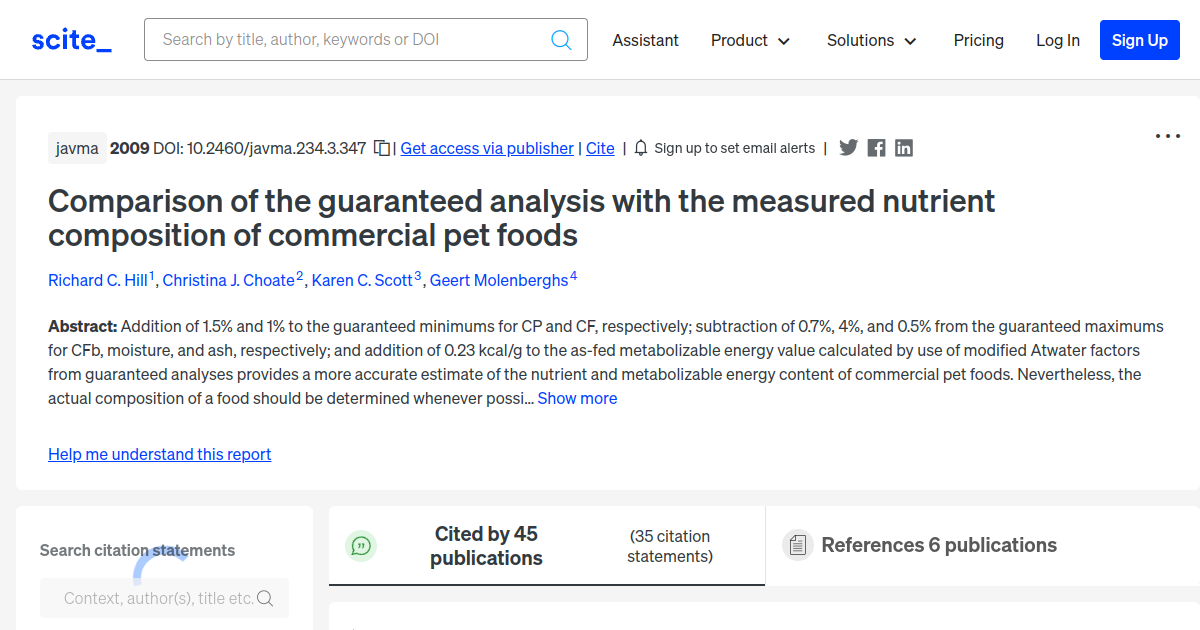The height and width of the screenshot is (630, 1200).
Task: Switch to References 6 publications tab
Action: (x=938, y=545)
